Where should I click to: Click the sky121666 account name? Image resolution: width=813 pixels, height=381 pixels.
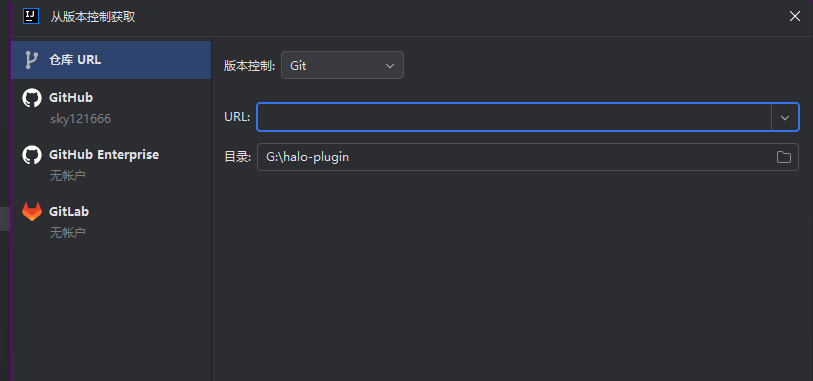80,119
